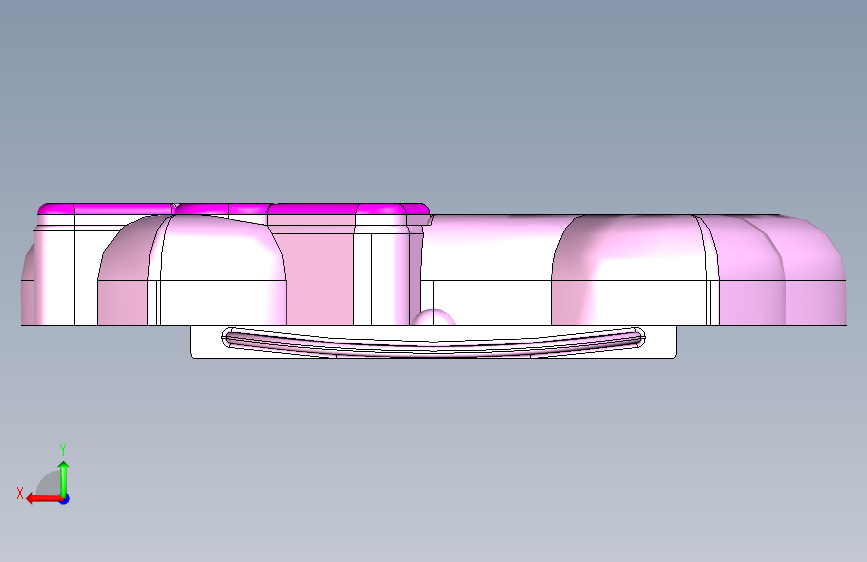Select the small hemispherical bump above the plate
Screen dimensions: 867x562
point(433,317)
